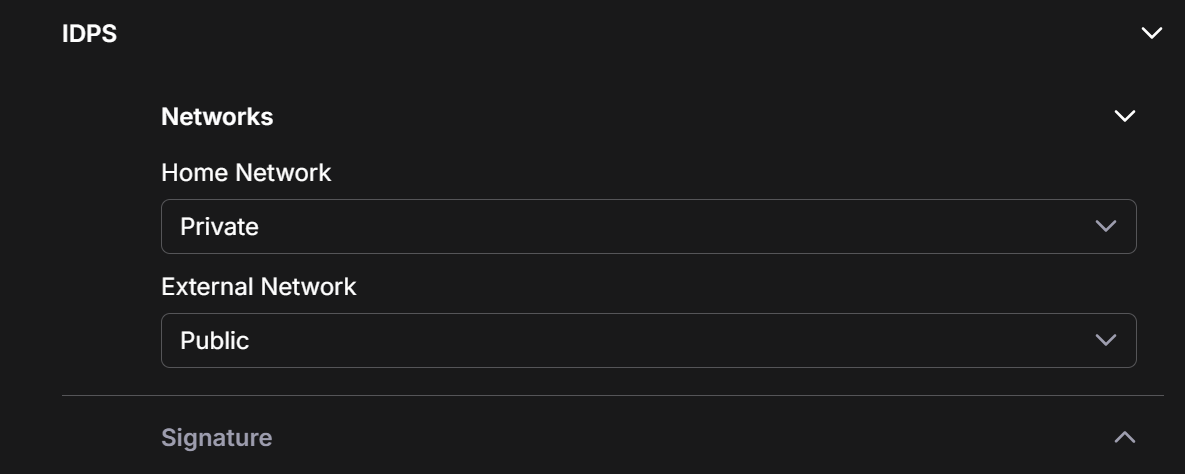Expand the Signature section using its chevron
Image resolution: width=1185 pixels, height=474 pixels.
1124,437
